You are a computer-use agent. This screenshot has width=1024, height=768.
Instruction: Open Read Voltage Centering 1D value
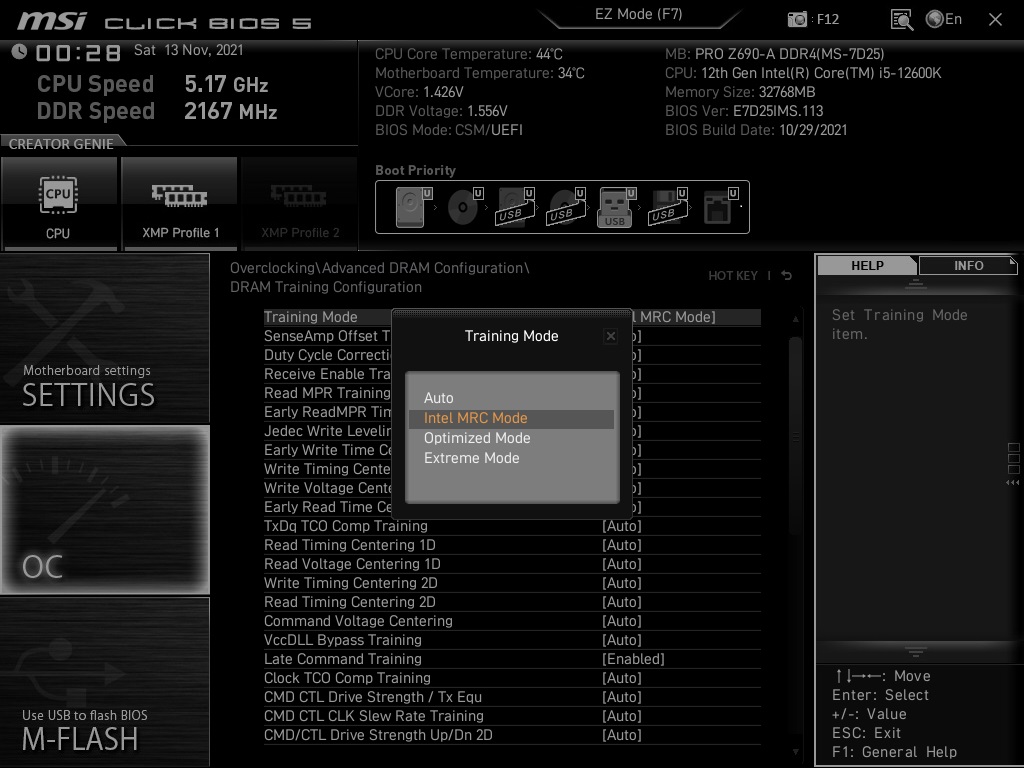[622, 564]
